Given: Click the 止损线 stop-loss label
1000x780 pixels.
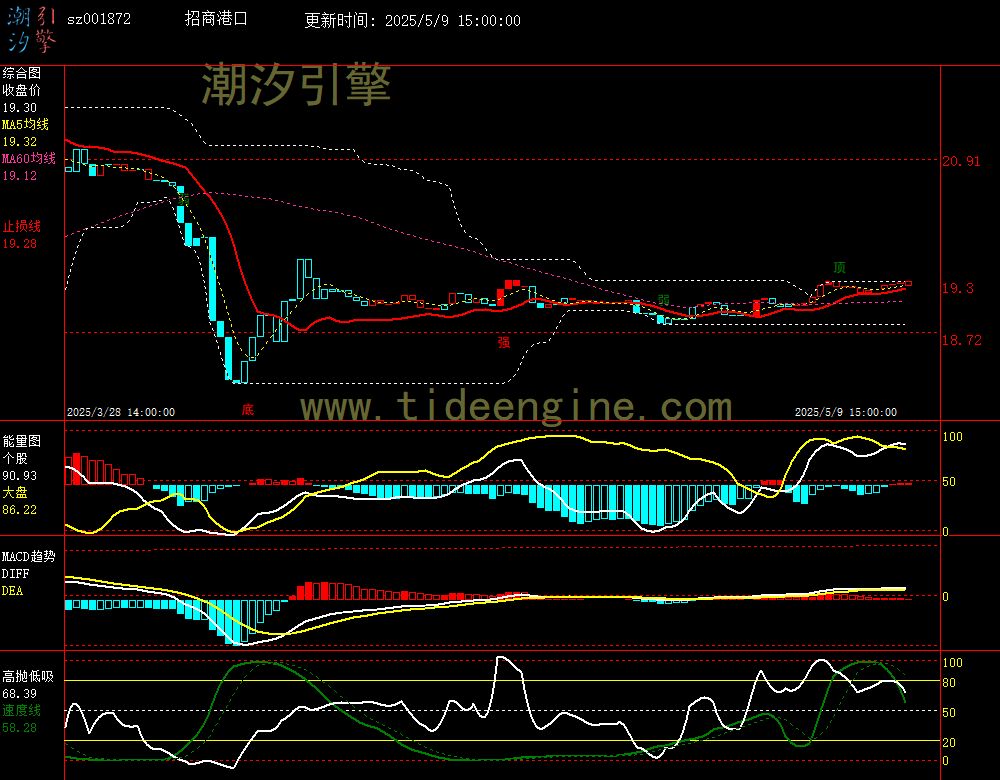Looking at the screenshot, I should pos(22,226).
